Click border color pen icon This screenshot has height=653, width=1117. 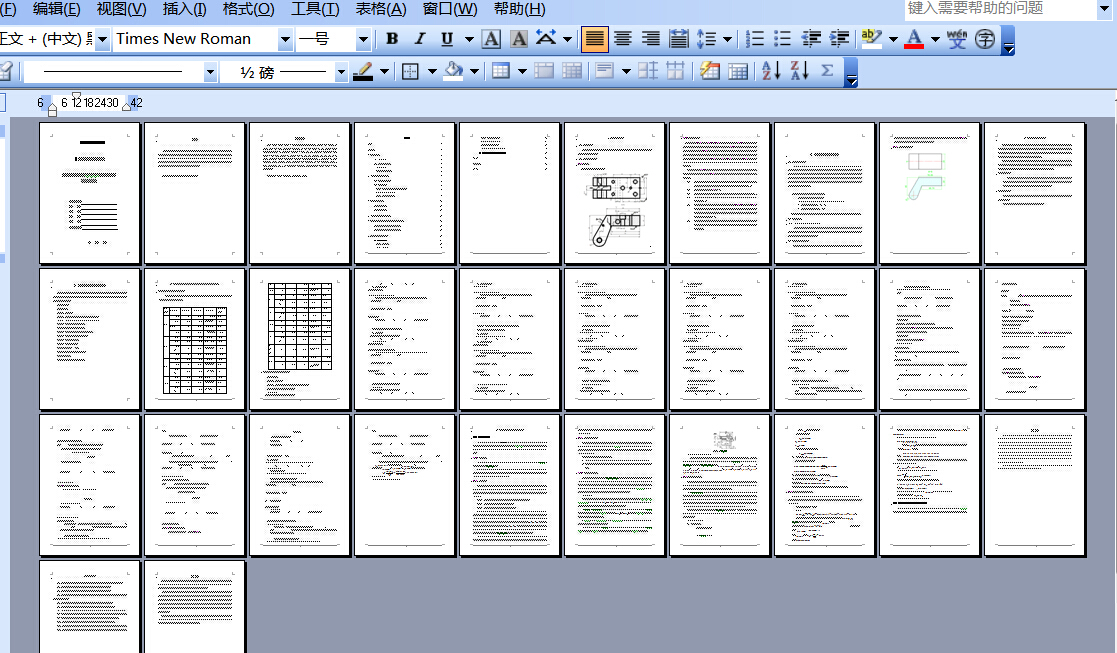tap(363, 71)
